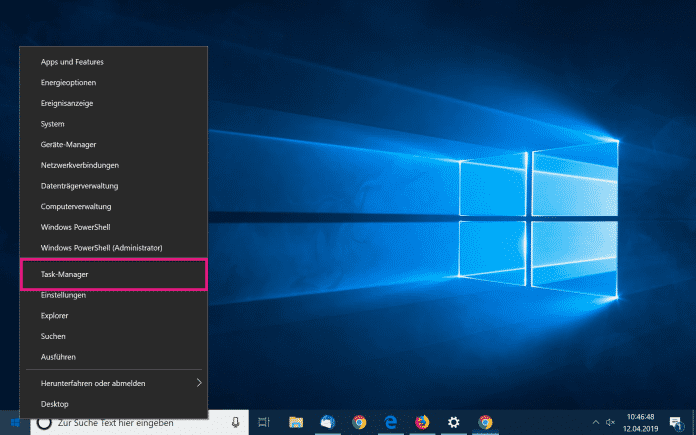
Task: Open Ausführen from the menu
Action: pos(58,357)
